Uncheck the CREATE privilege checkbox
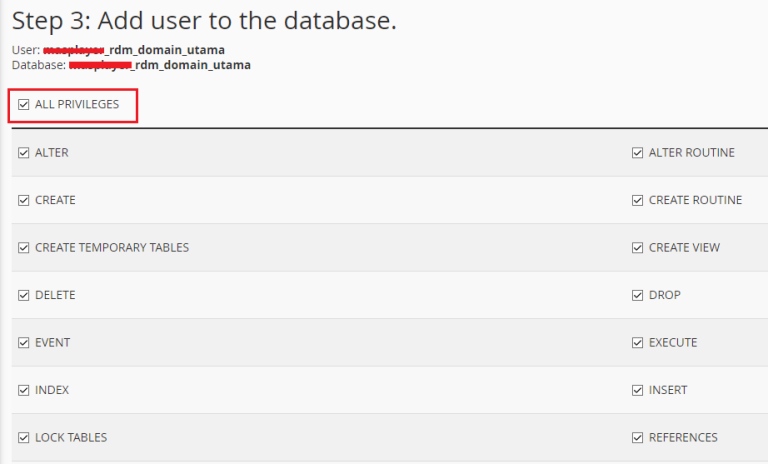This screenshot has width=768, height=464. (x=24, y=200)
